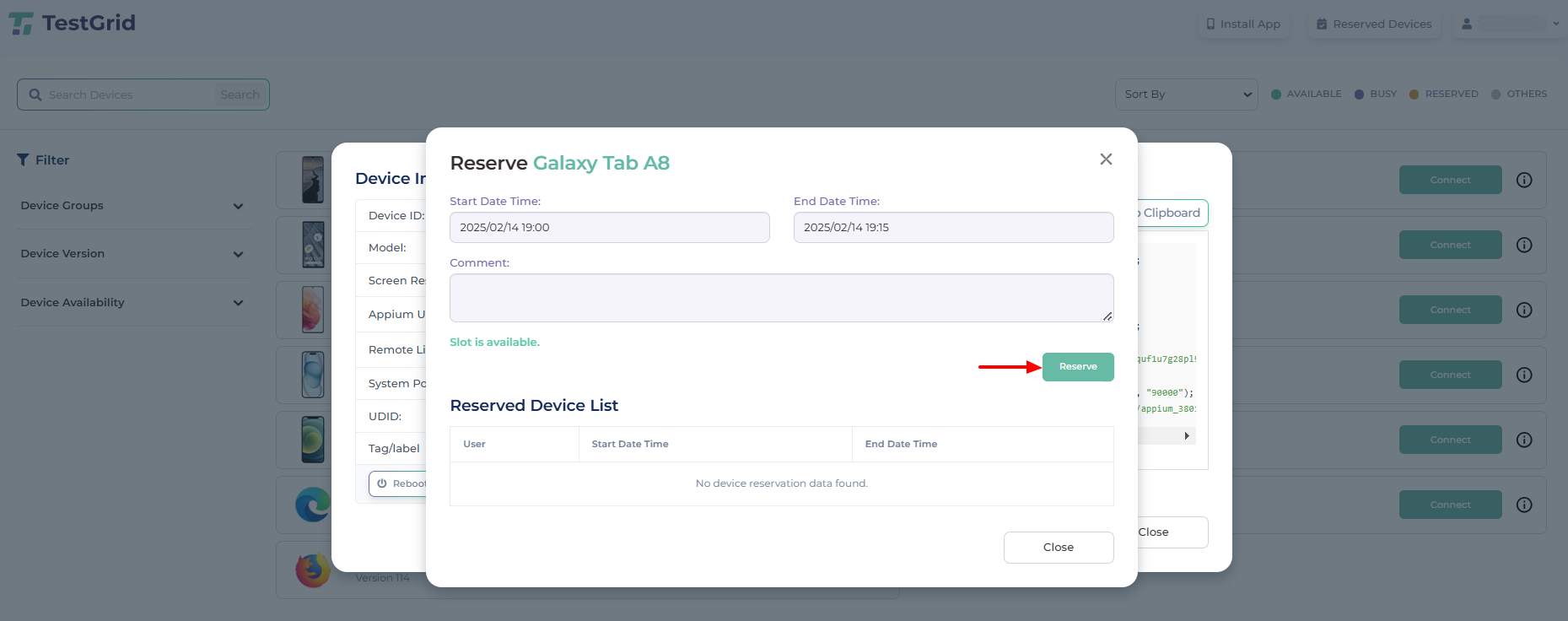Open info icon for sixth device row
Screen dimensions: 1568x621
click(1524, 505)
